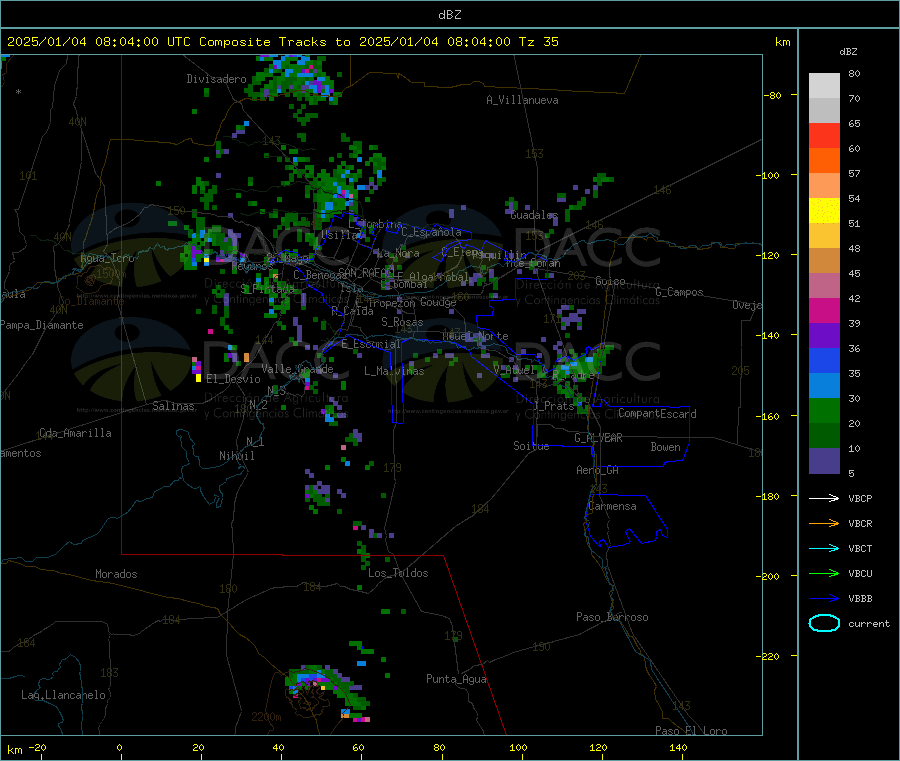This screenshot has width=900, height=761.
Task: Click the Bowen map label
Action: [665, 447]
